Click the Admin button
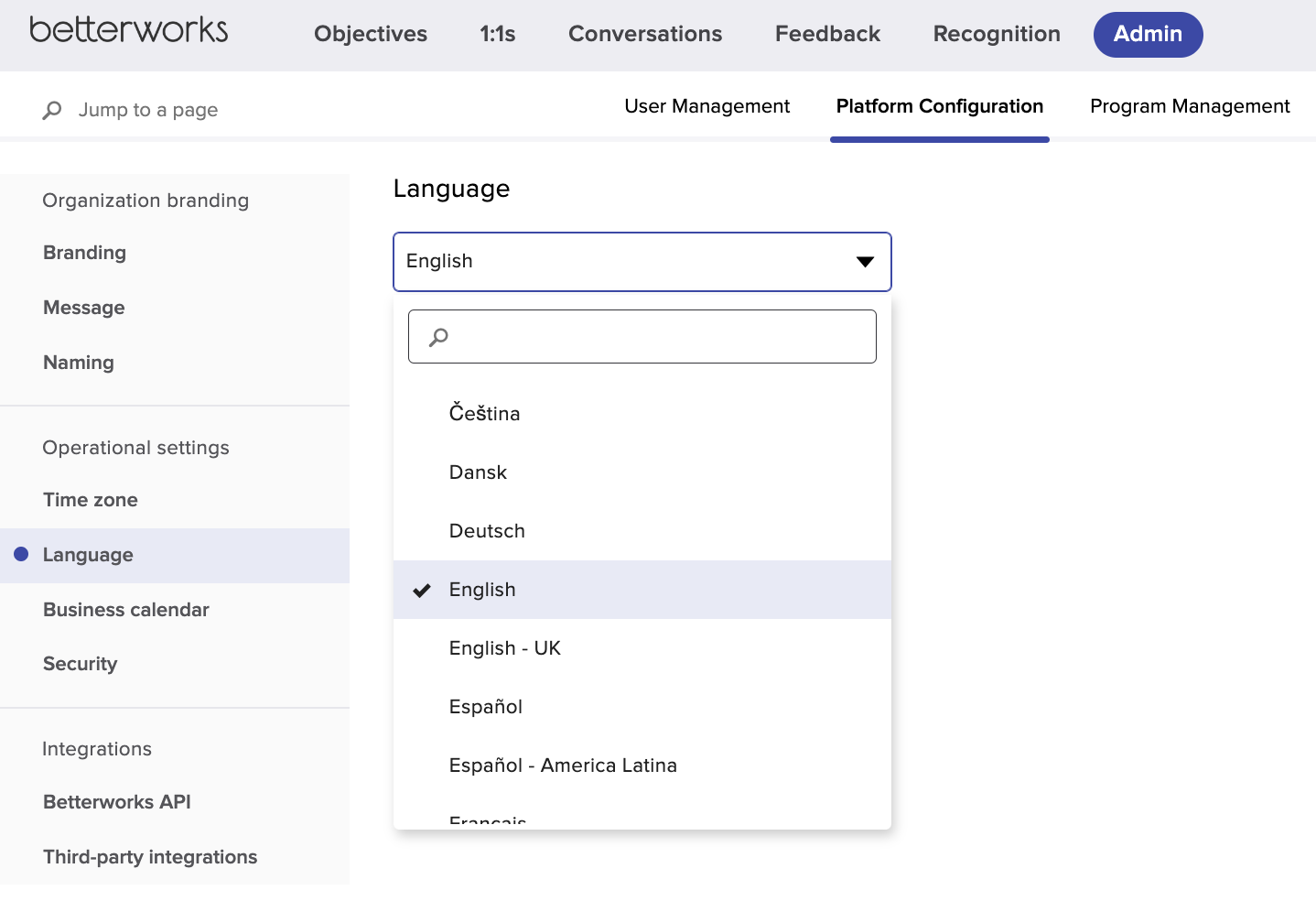Viewport: 1316px width, 901px height. coord(1148,34)
